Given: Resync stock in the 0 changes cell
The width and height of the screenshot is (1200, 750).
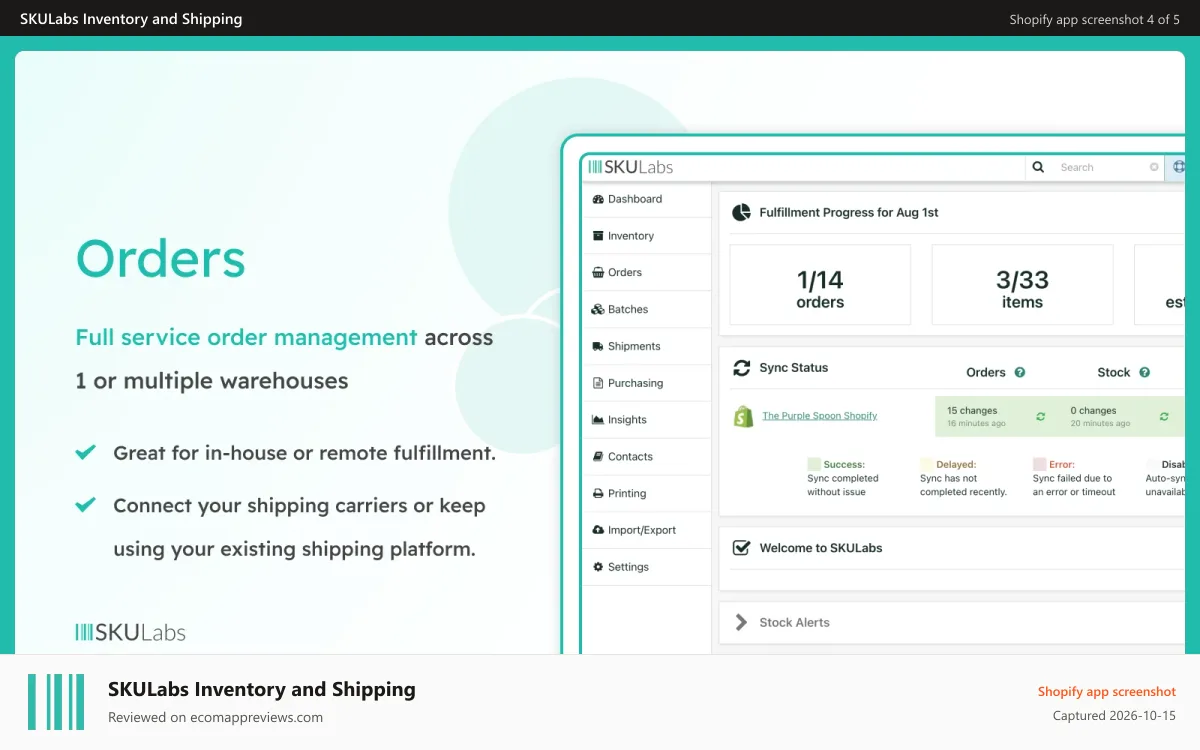Looking at the screenshot, I should (x=1164, y=416).
